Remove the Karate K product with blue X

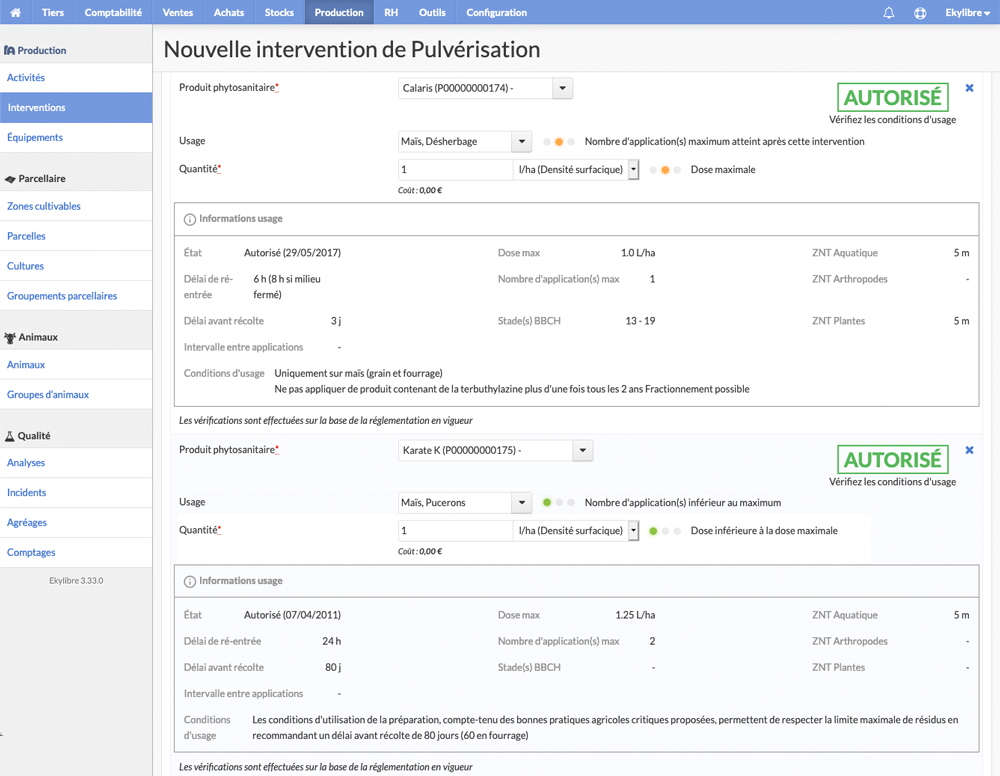tap(969, 450)
